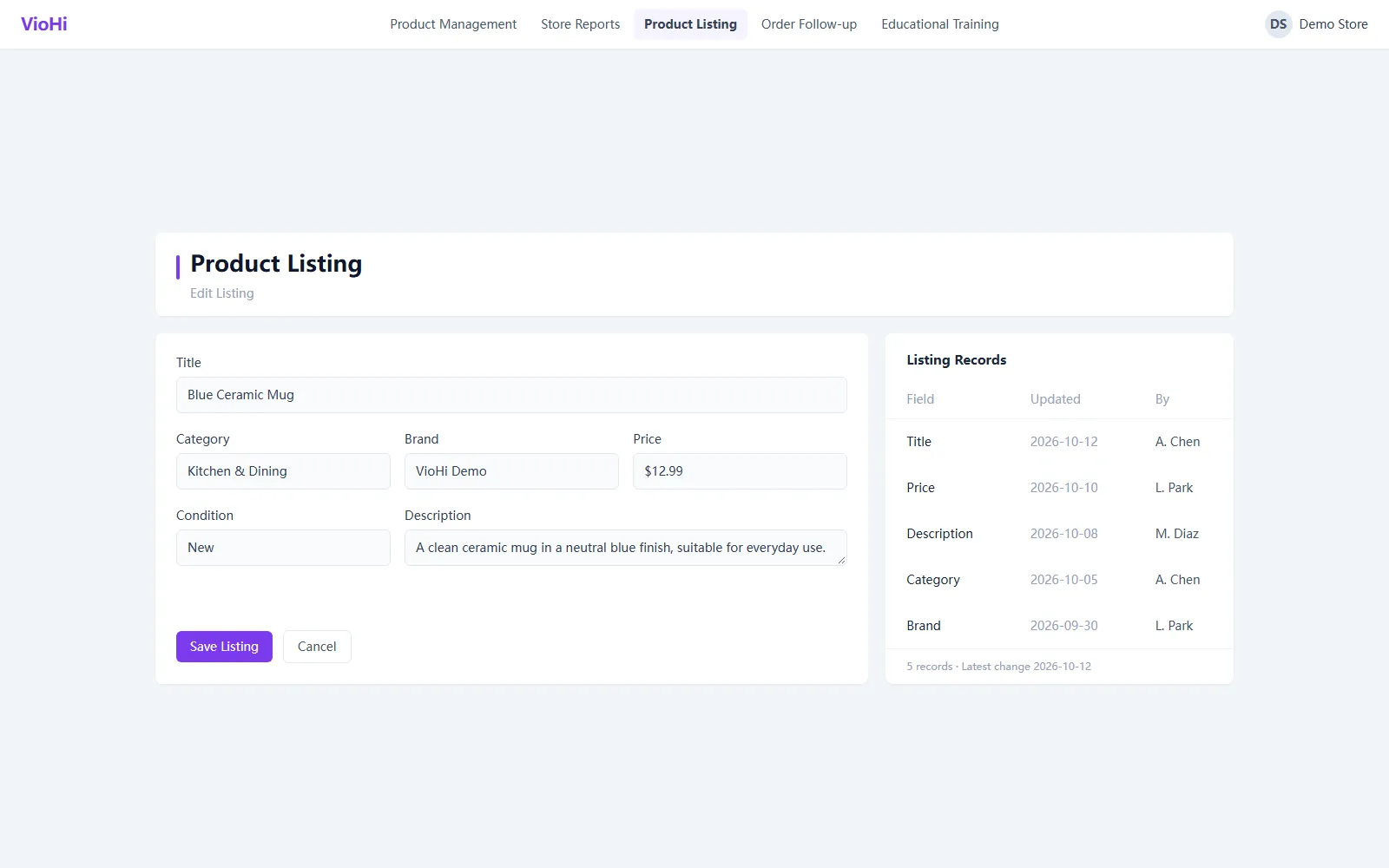1389x868 pixels.
Task: Open the Demo Store account name
Action: point(1333,24)
